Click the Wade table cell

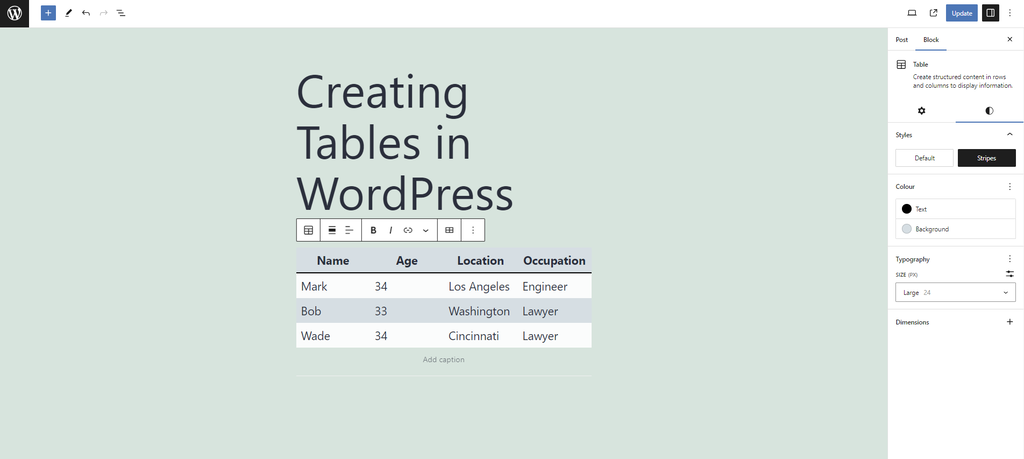[333, 336]
